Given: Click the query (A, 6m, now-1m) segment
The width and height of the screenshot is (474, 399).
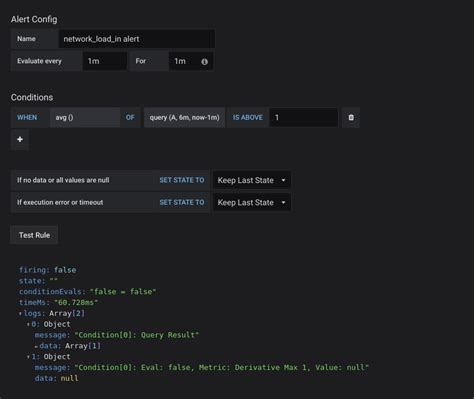Looking at the screenshot, I should pos(184,117).
